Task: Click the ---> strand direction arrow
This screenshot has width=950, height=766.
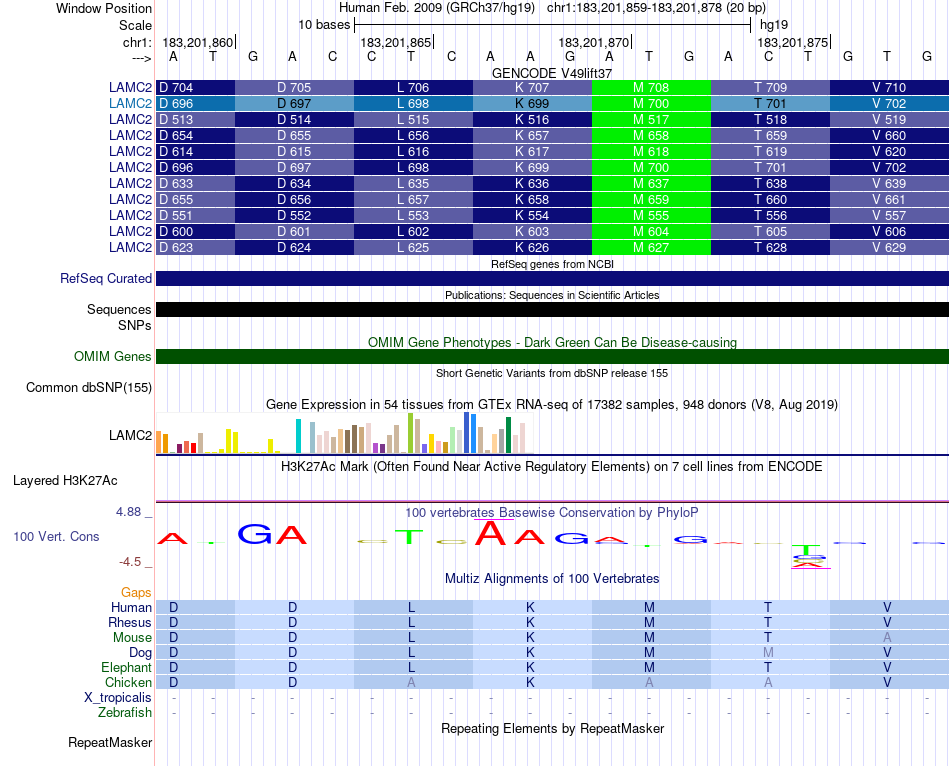Action: (x=141, y=58)
